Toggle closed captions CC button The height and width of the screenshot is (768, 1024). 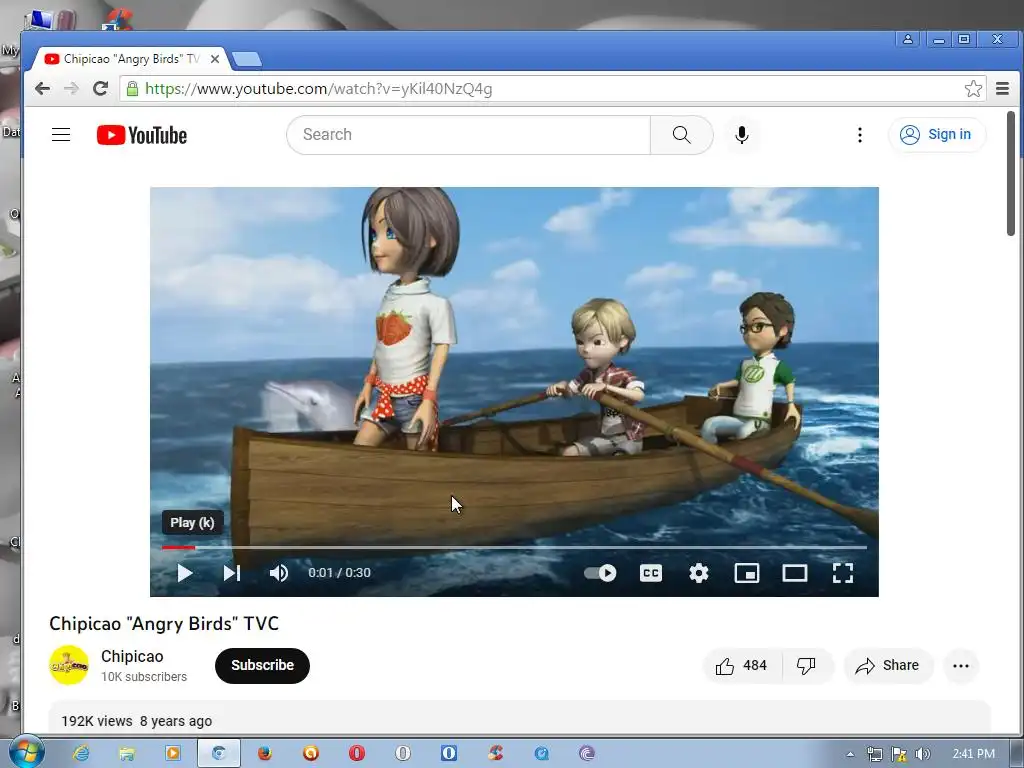(650, 573)
